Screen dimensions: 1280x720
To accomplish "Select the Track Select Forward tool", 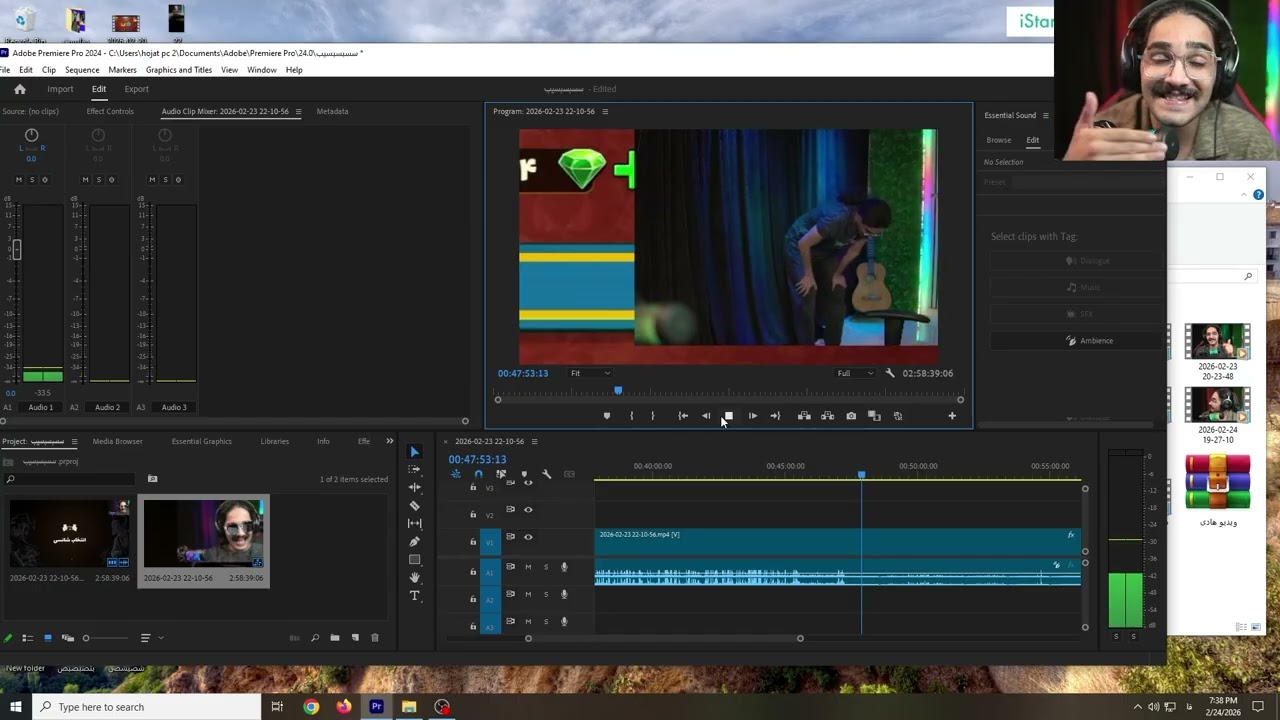I will point(415,470).
